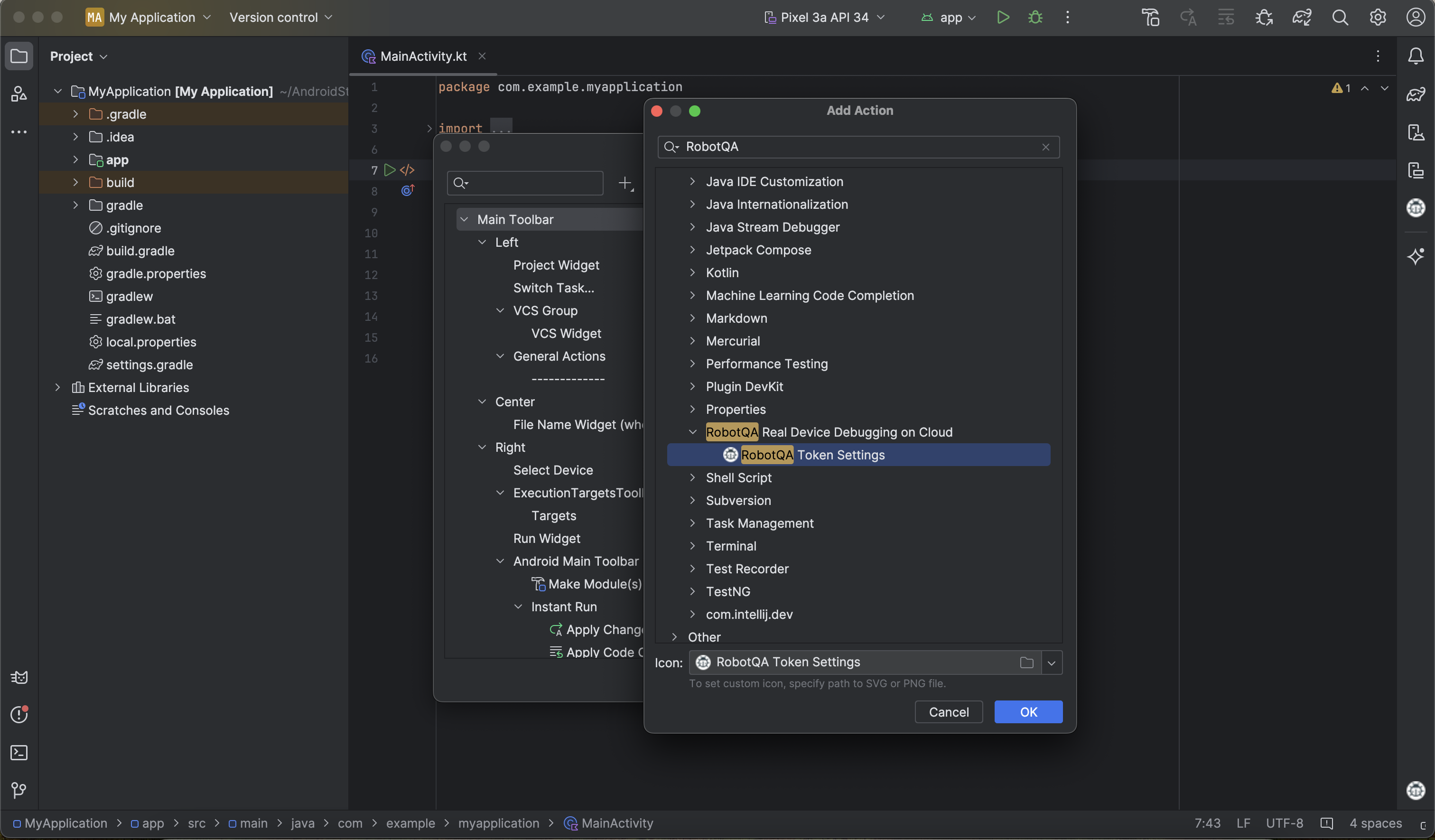Image resolution: width=1435 pixels, height=840 pixels.
Task: Click the Debug app bug icon
Action: (x=1035, y=17)
